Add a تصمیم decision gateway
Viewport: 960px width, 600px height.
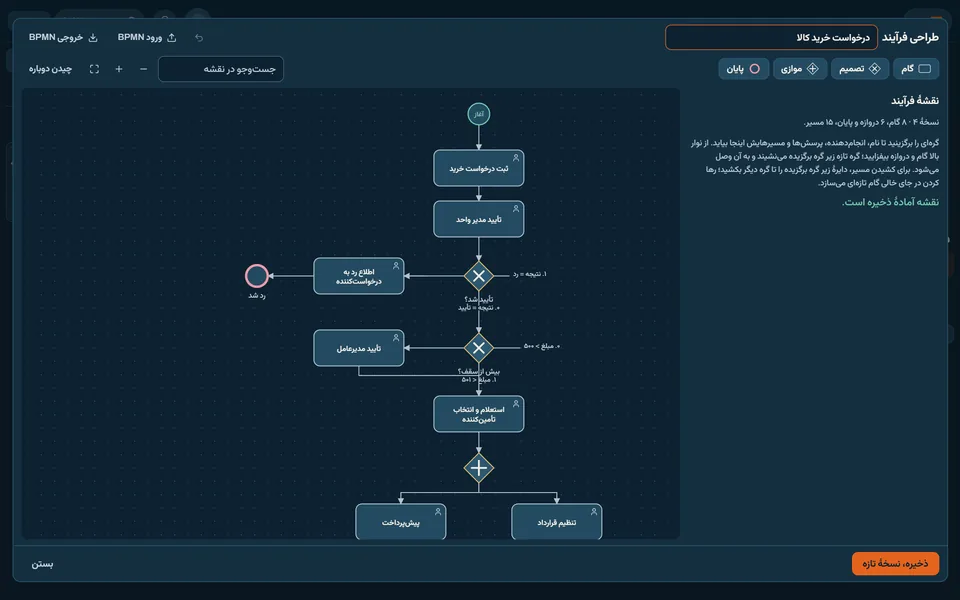tap(860, 69)
